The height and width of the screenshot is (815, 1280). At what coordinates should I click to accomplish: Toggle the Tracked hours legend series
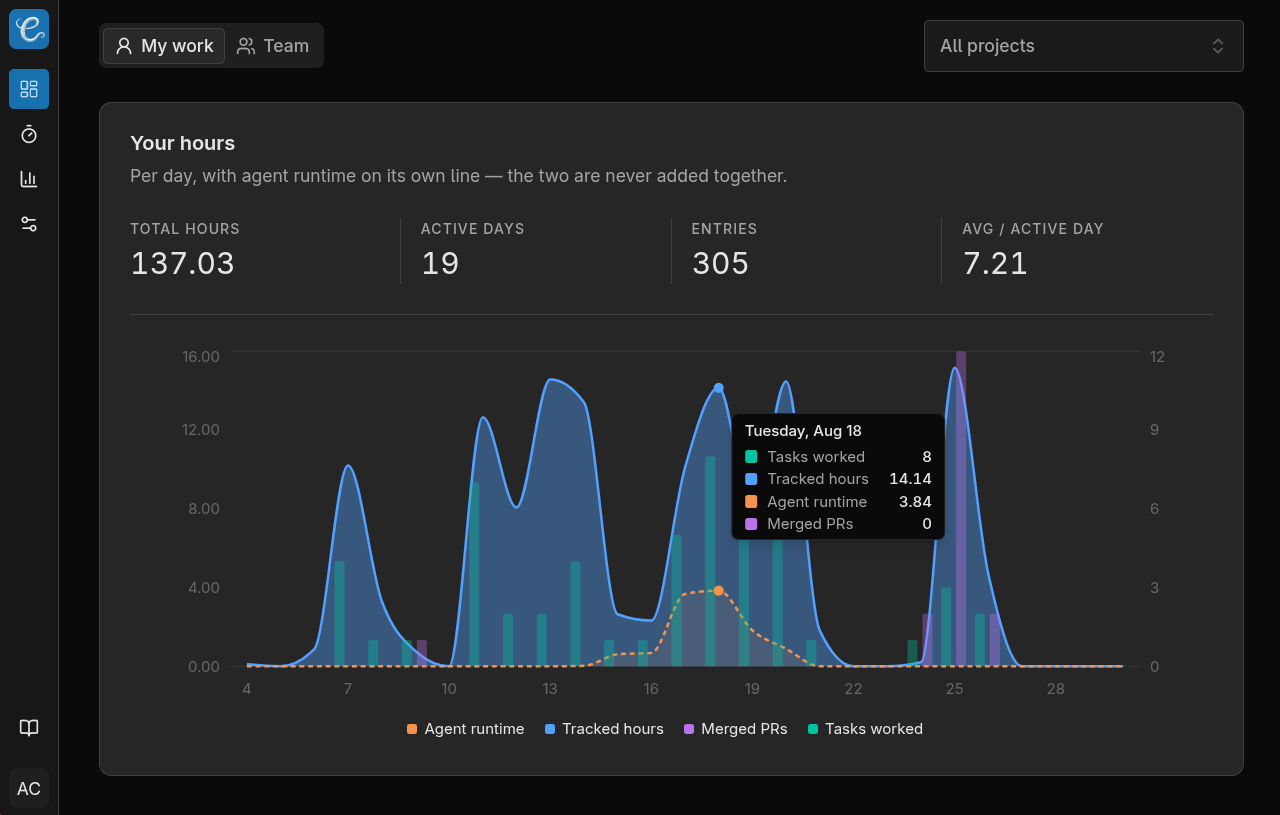604,729
